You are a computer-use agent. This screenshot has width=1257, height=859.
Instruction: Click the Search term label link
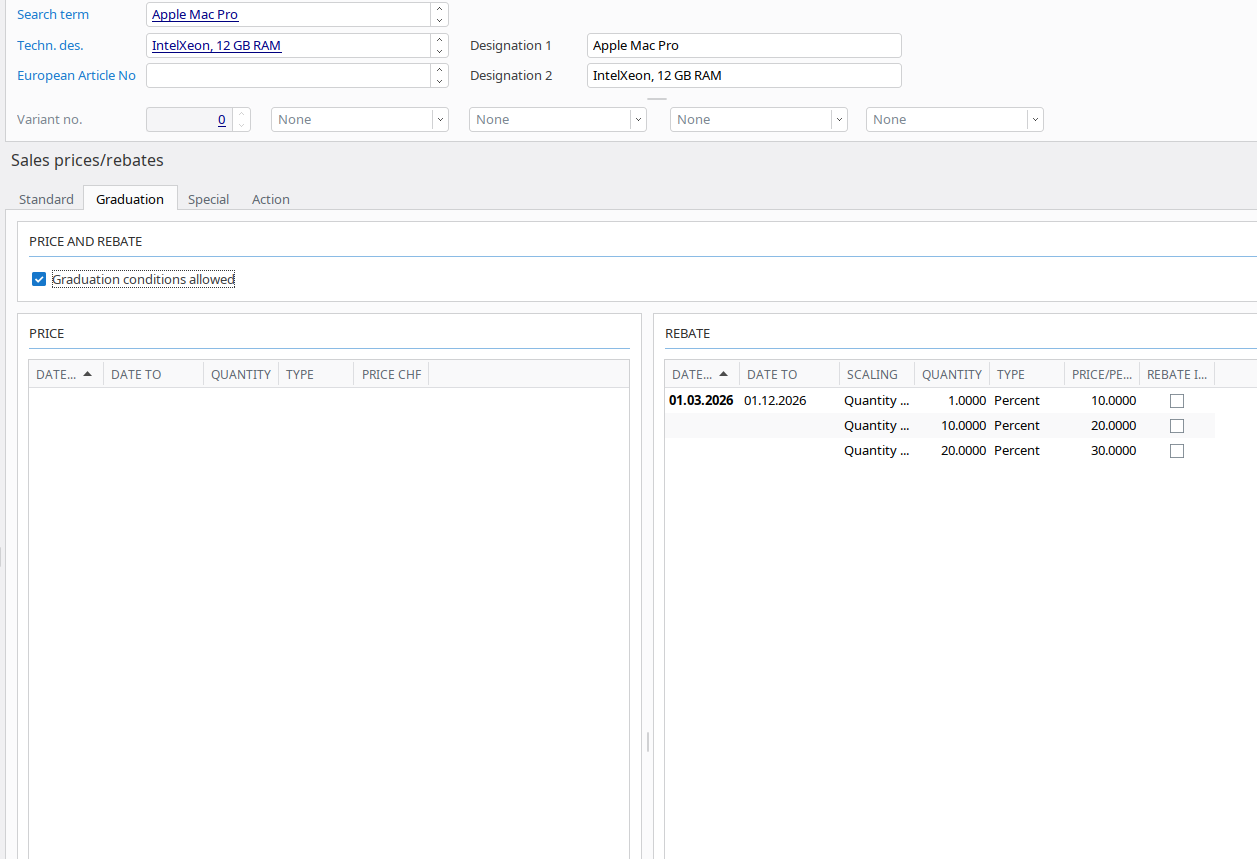[x=53, y=15]
